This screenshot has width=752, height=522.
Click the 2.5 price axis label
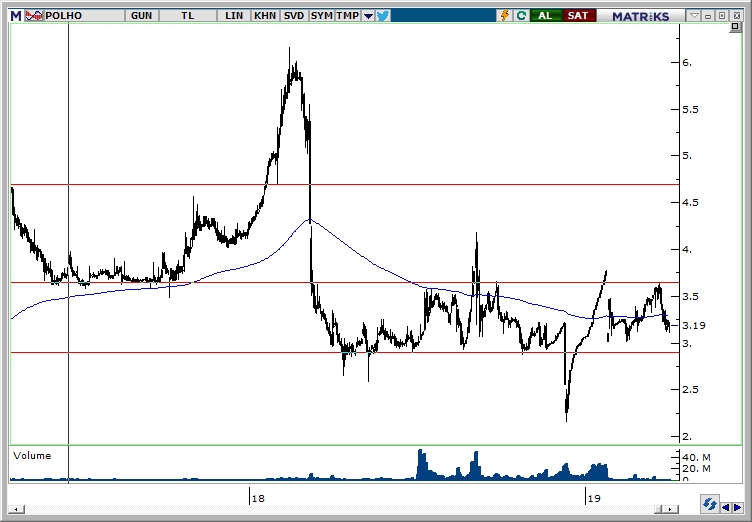691,390
